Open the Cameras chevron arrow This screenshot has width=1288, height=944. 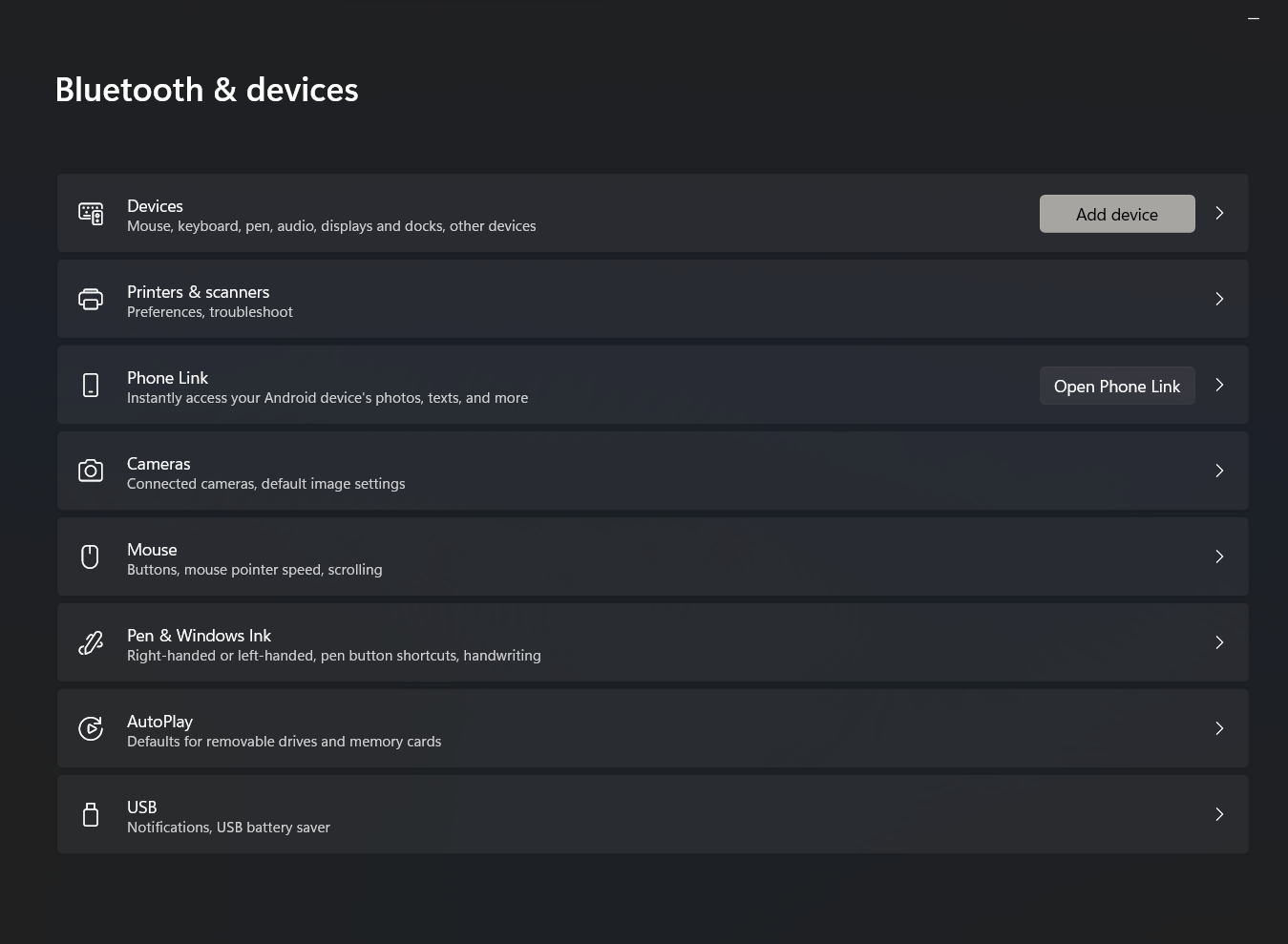pos(1219,471)
